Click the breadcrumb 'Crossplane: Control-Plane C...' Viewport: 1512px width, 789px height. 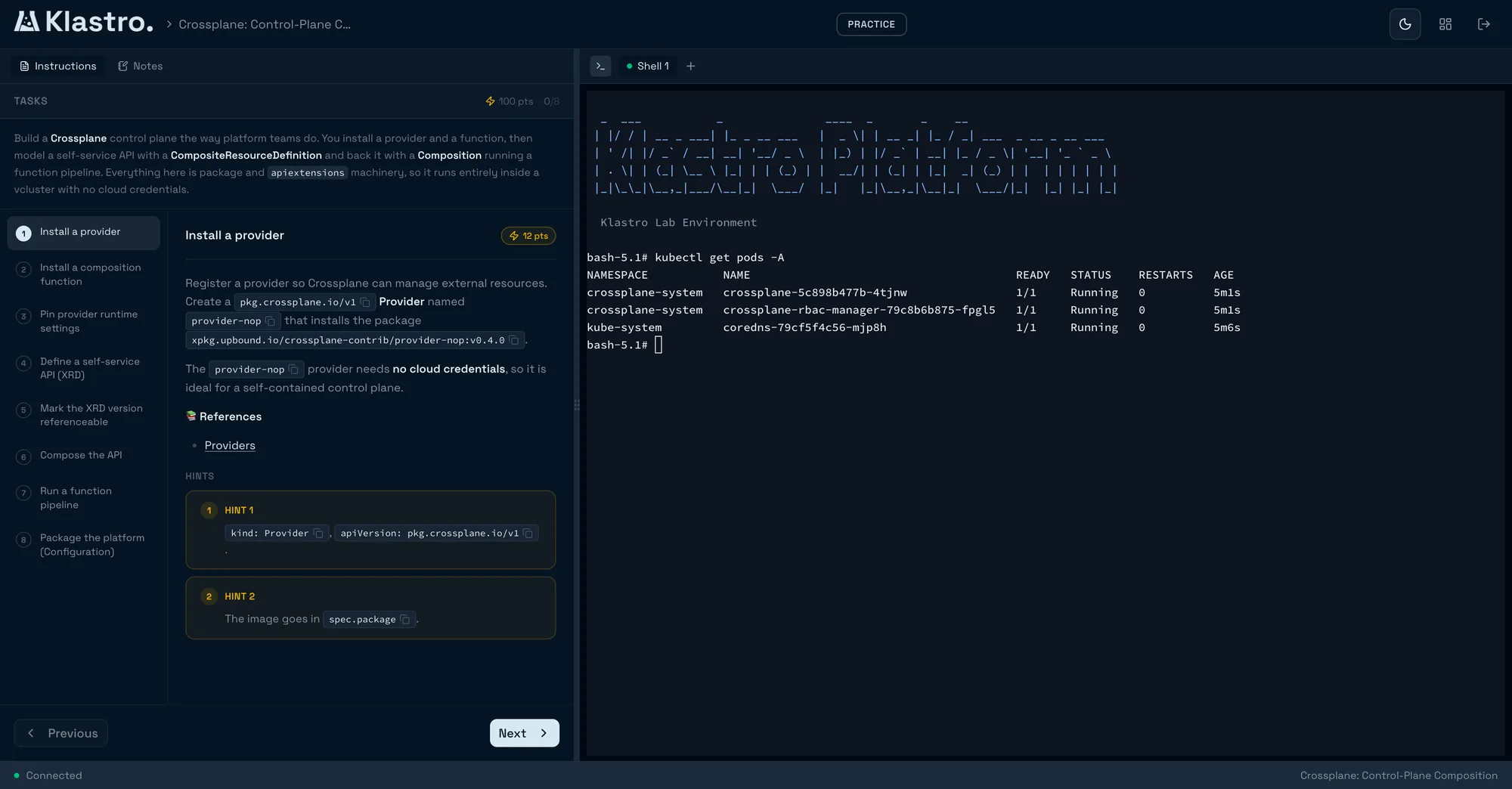(265, 24)
